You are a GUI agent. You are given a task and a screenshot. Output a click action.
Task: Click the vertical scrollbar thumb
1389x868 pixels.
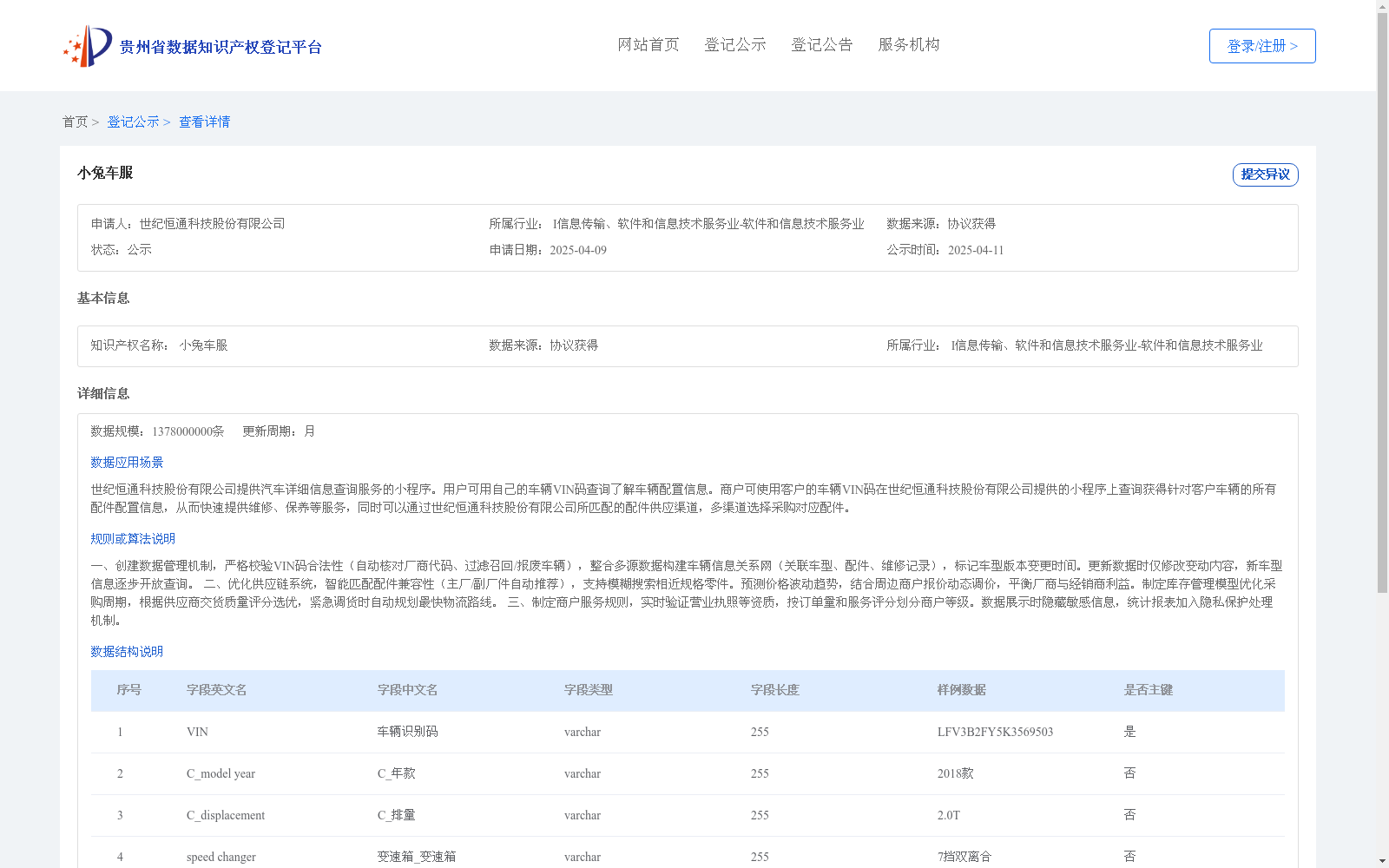pos(1382,303)
